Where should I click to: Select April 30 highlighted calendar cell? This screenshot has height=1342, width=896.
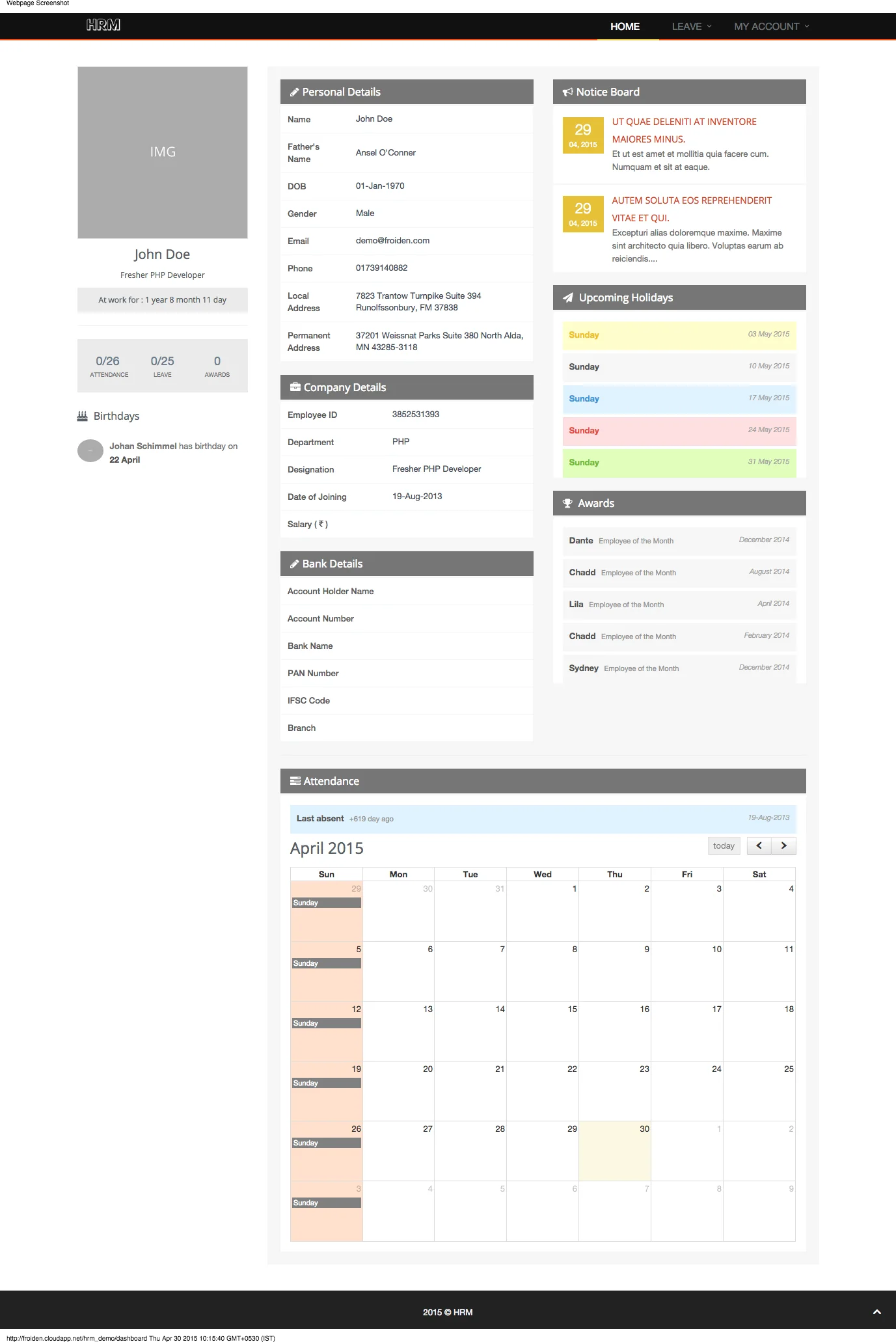tap(614, 1151)
